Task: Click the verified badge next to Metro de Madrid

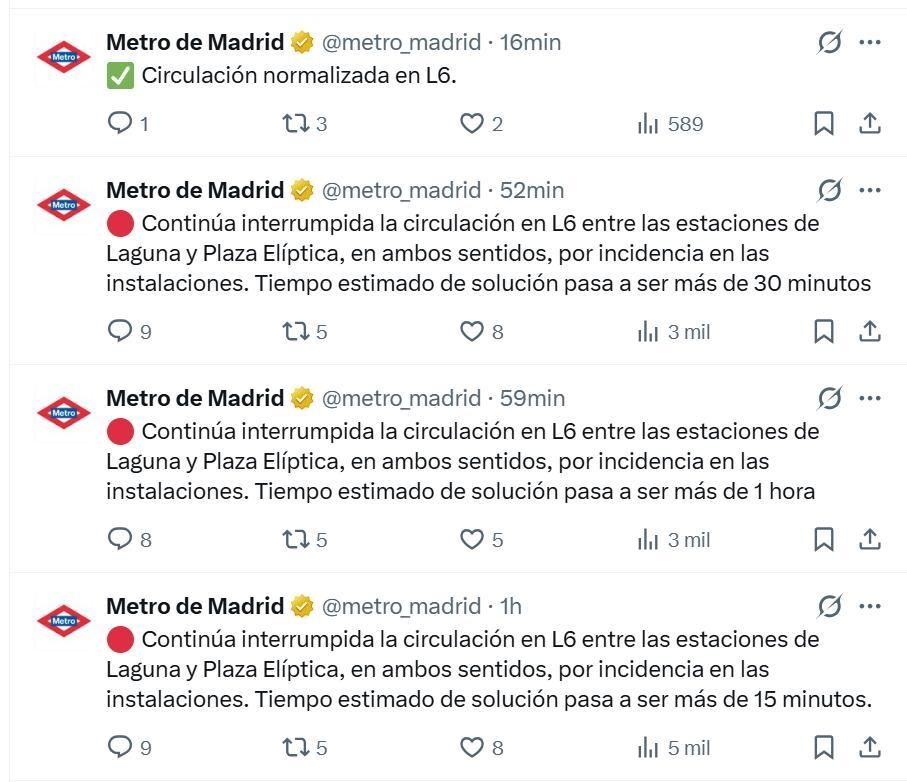Action: [x=299, y=42]
